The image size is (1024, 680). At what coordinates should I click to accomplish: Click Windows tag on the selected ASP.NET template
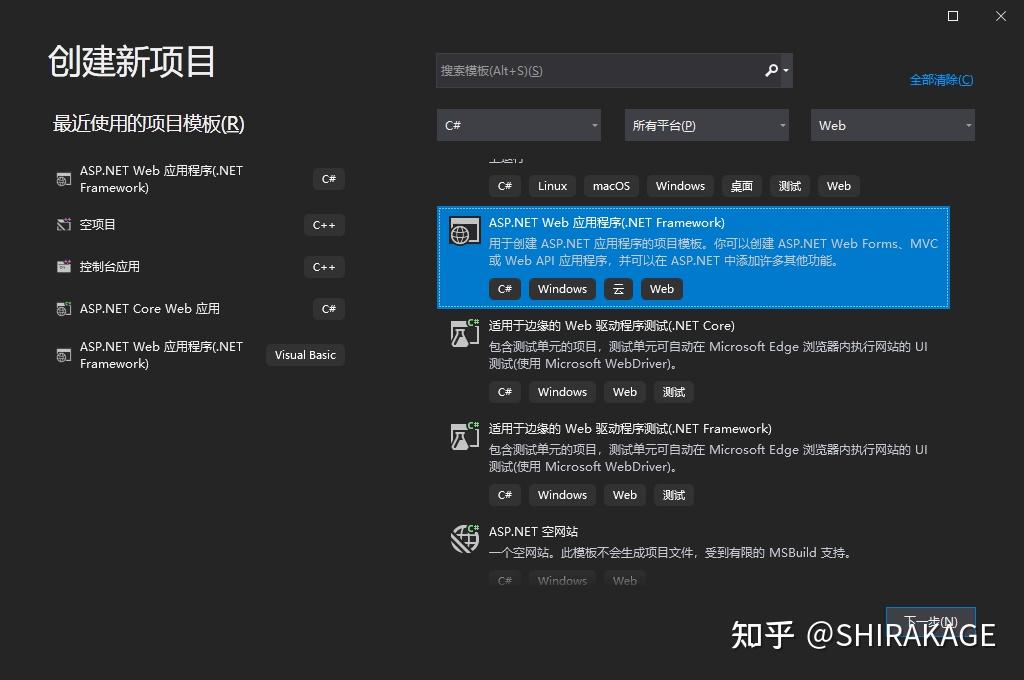coord(562,289)
